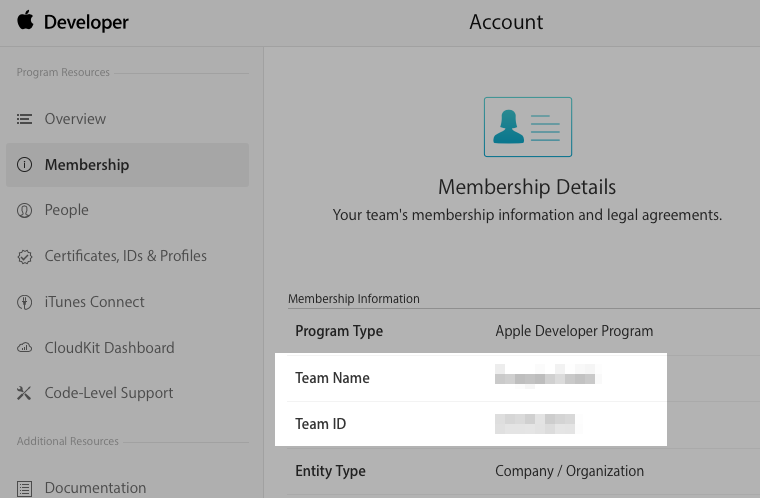Select Company / Organization value

click(570, 471)
